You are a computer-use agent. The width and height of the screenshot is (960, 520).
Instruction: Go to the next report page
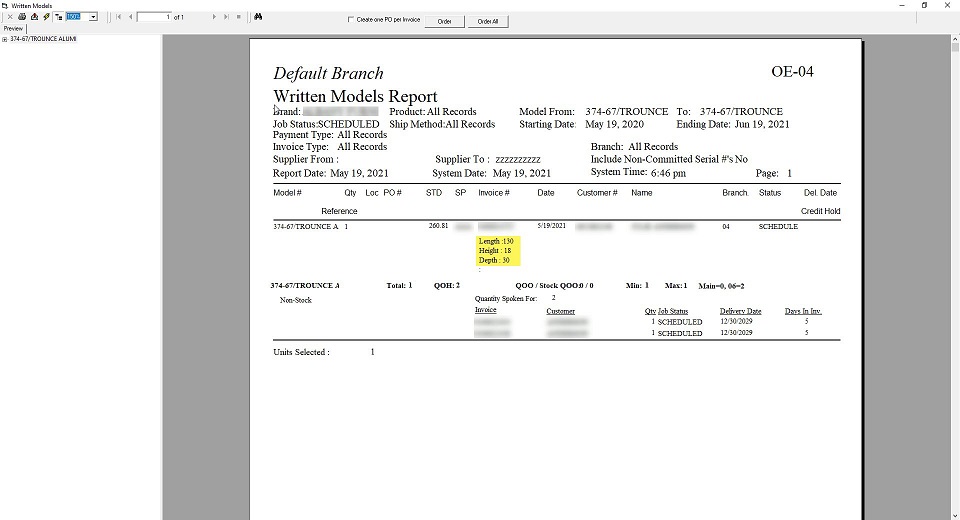pyautogui.click(x=213, y=18)
